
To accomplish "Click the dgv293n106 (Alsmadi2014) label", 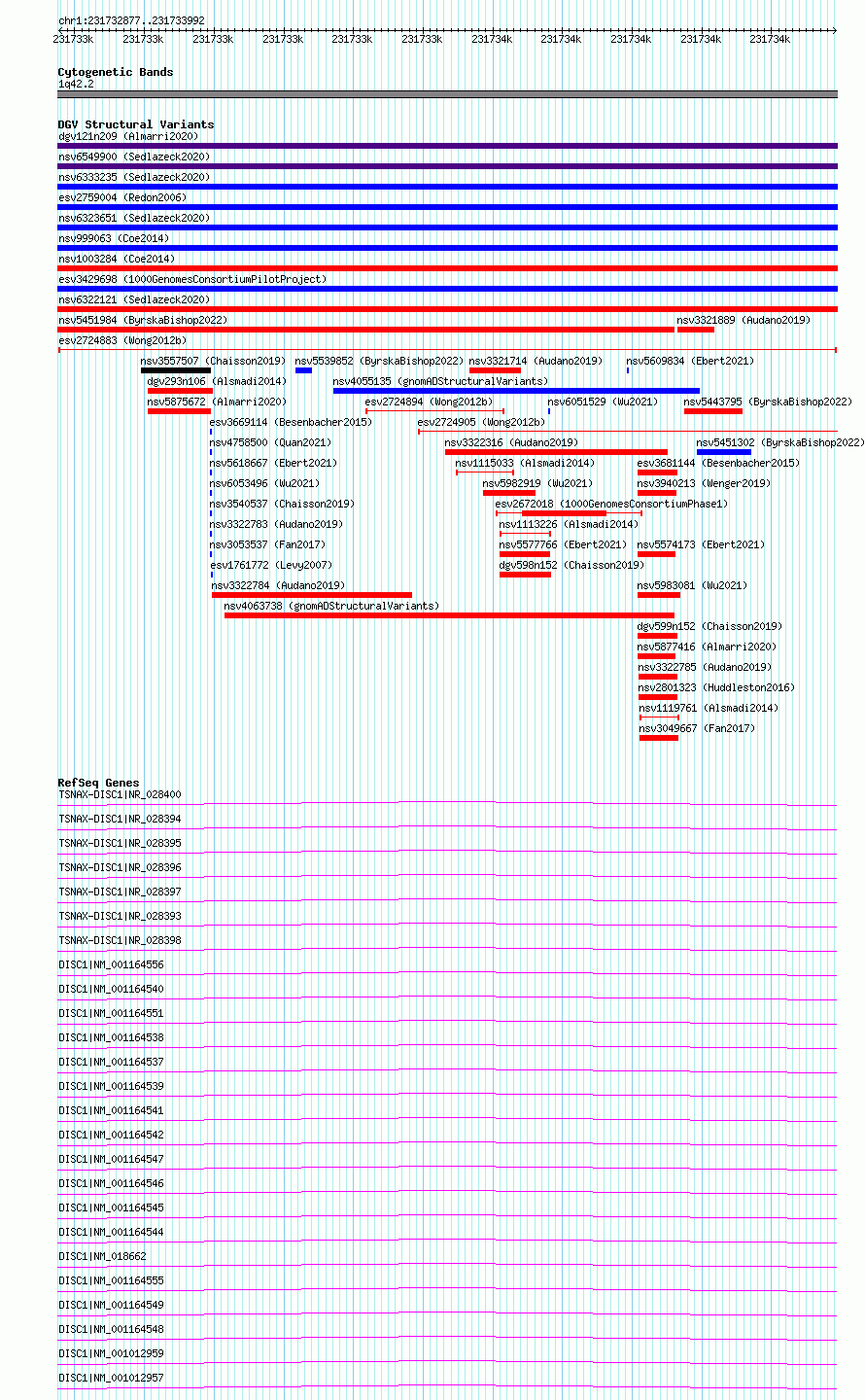I will [217, 381].
